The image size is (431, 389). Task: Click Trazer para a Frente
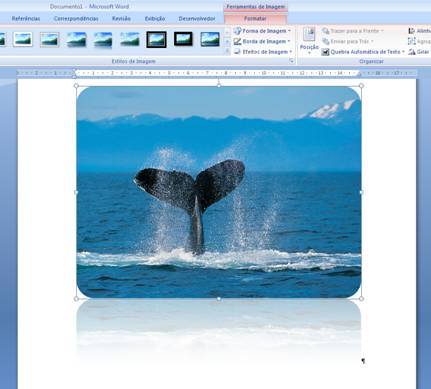click(x=353, y=31)
